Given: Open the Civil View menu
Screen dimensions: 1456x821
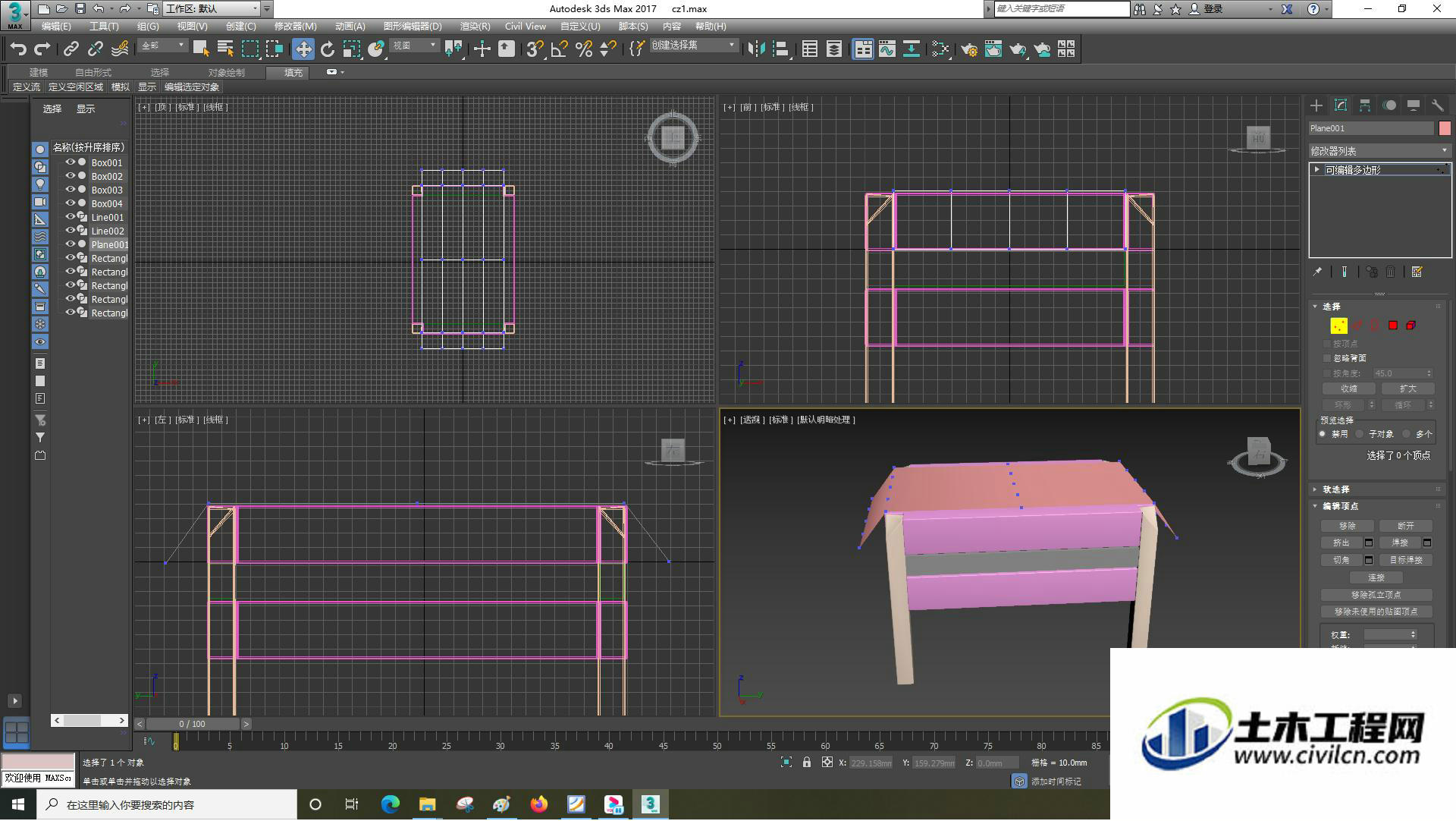Looking at the screenshot, I should (526, 26).
